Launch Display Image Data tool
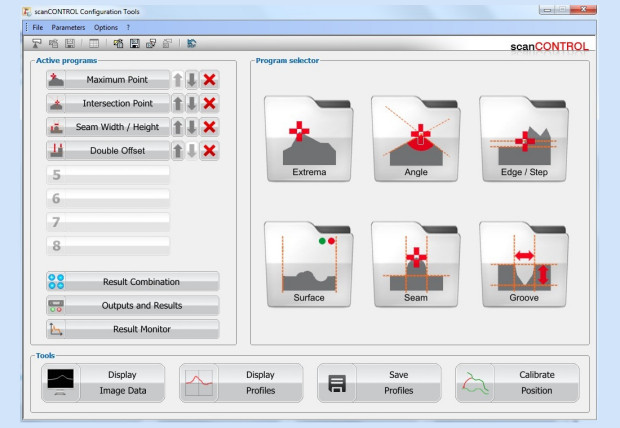Image resolution: width=620 pixels, height=428 pixels. pos(103,383)
